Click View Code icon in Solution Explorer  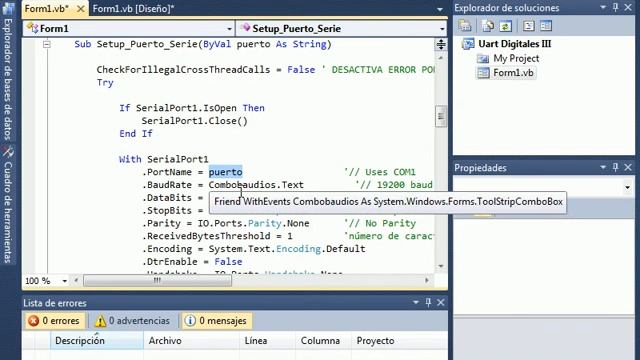click(529, 26)
